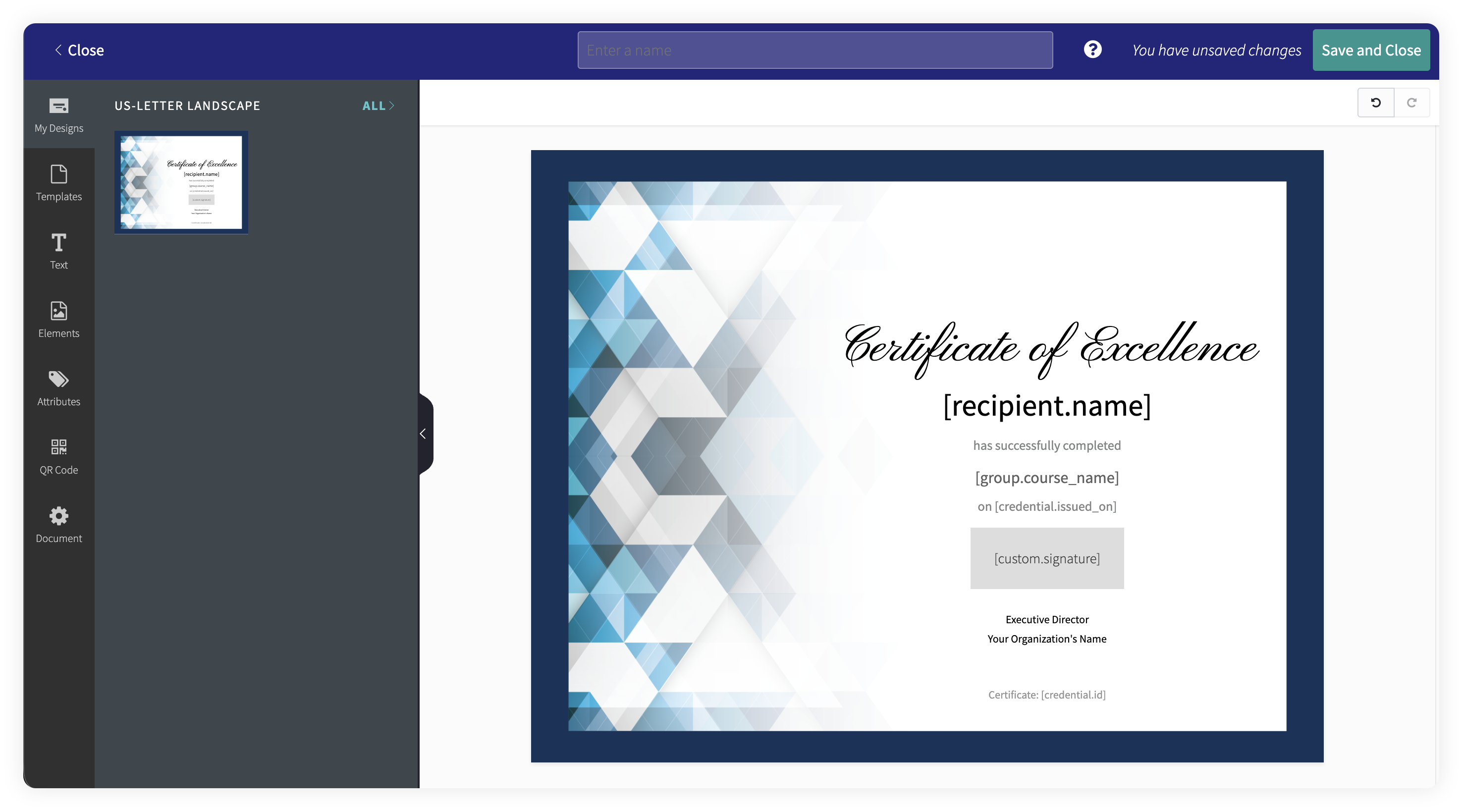The width and height of the screenshot is (1463, 812).
Task: Open the Elements panel
Action: pyautogui.click(x=58, y=319)
